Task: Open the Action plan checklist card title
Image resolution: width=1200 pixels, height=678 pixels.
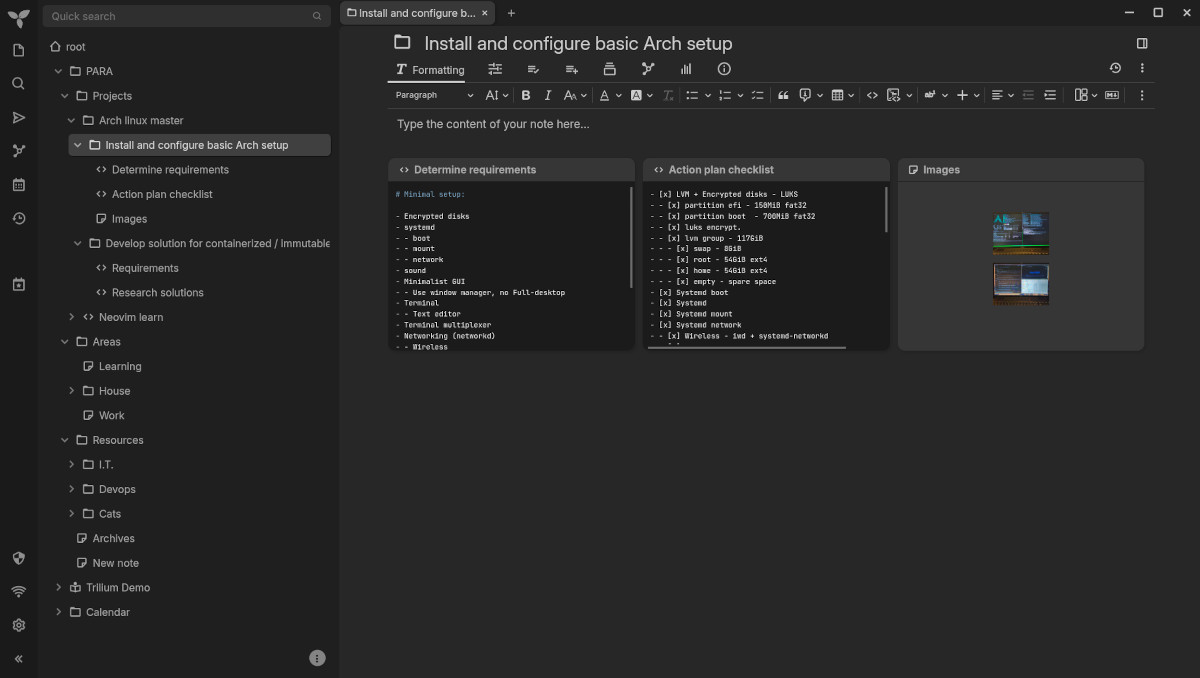Action: point(721,170)
